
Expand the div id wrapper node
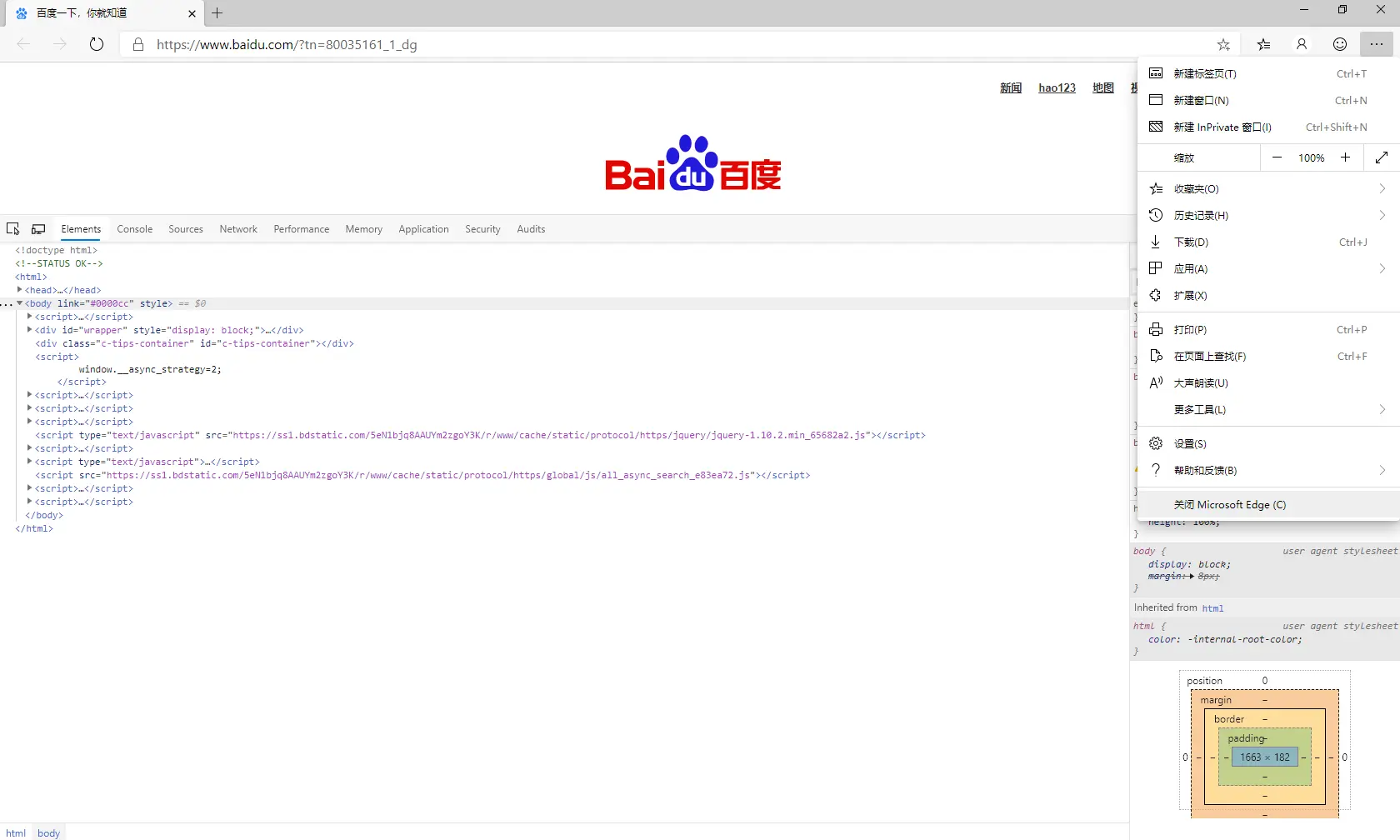coord(29,329)
